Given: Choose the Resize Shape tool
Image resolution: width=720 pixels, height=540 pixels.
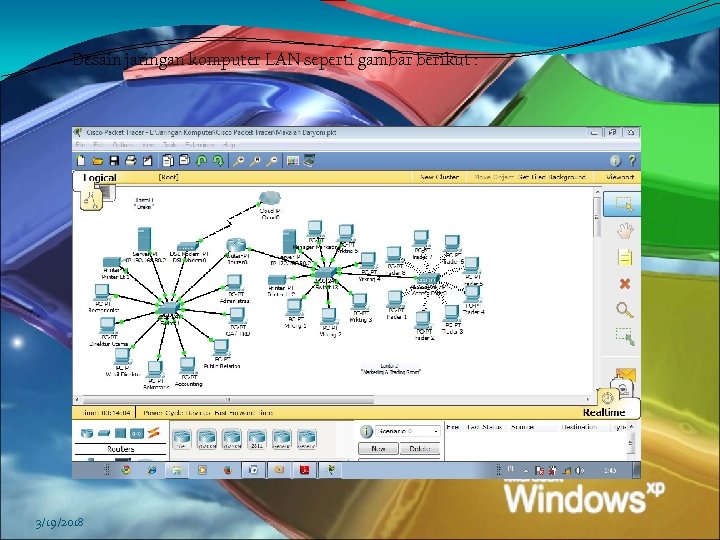Looking at the screenshot, I should [x=625, y=337].
